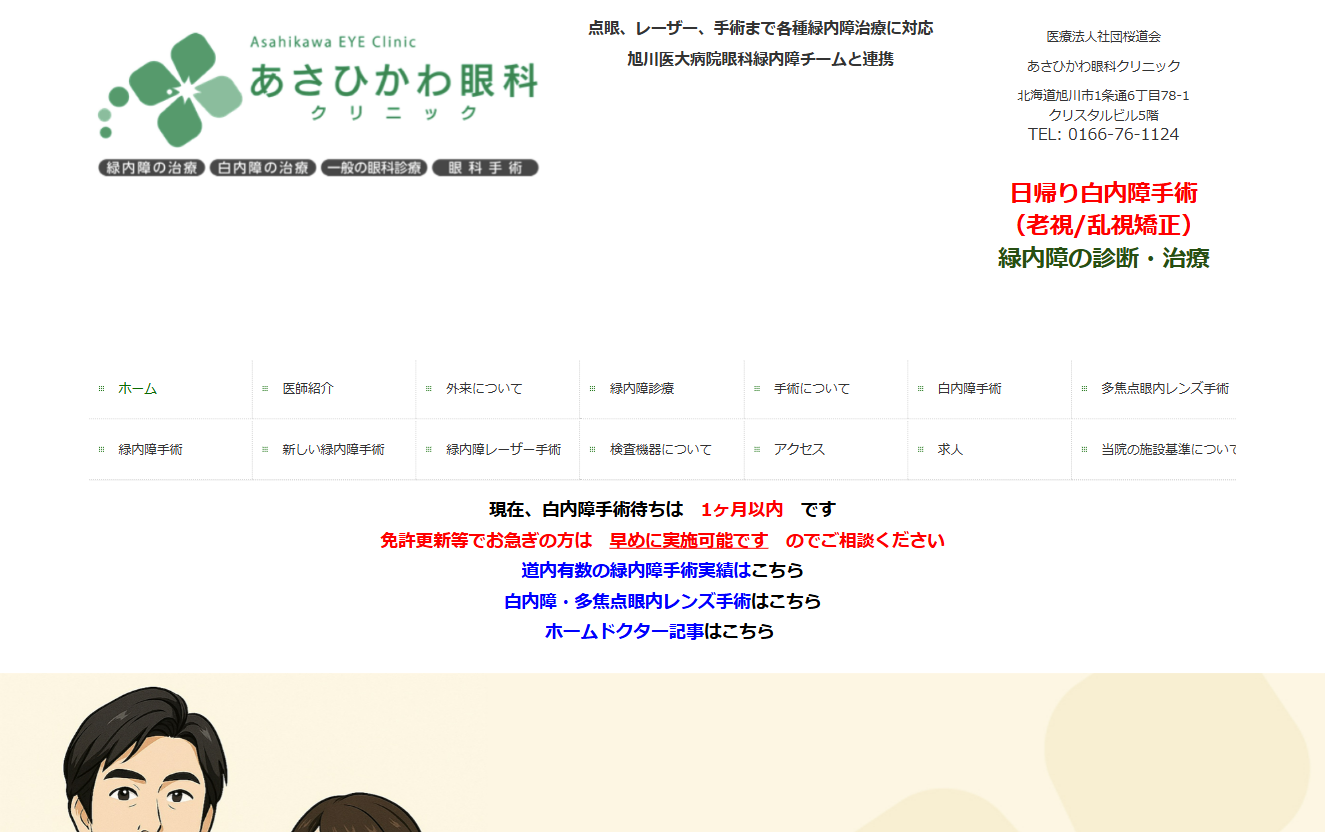Open 手術について navigation item
Screen dimensions: 1325x832
tap(812, 389)
